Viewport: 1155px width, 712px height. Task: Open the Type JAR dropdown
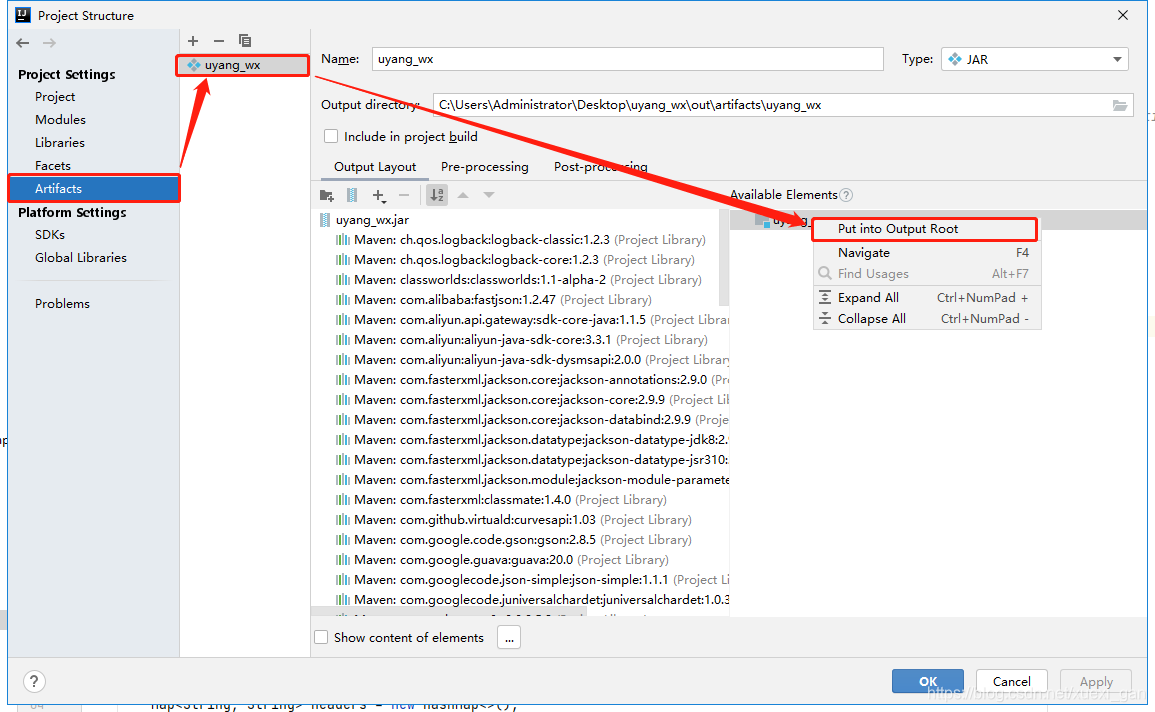(1035, 59)
